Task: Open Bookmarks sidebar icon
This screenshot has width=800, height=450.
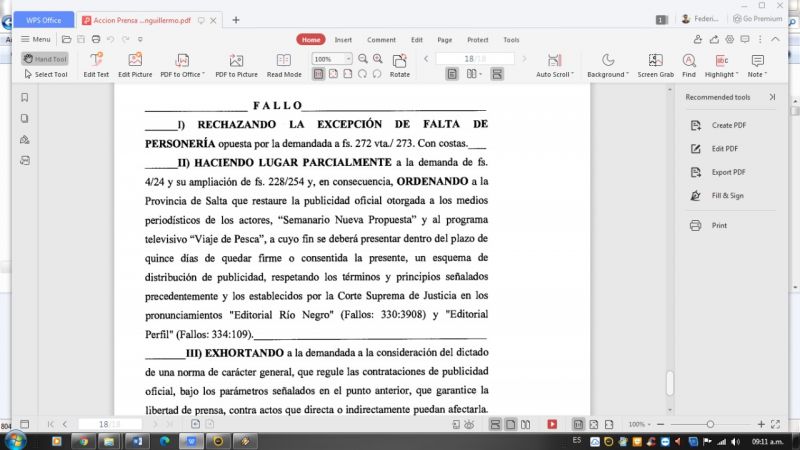Action: (x=24, y=97)
